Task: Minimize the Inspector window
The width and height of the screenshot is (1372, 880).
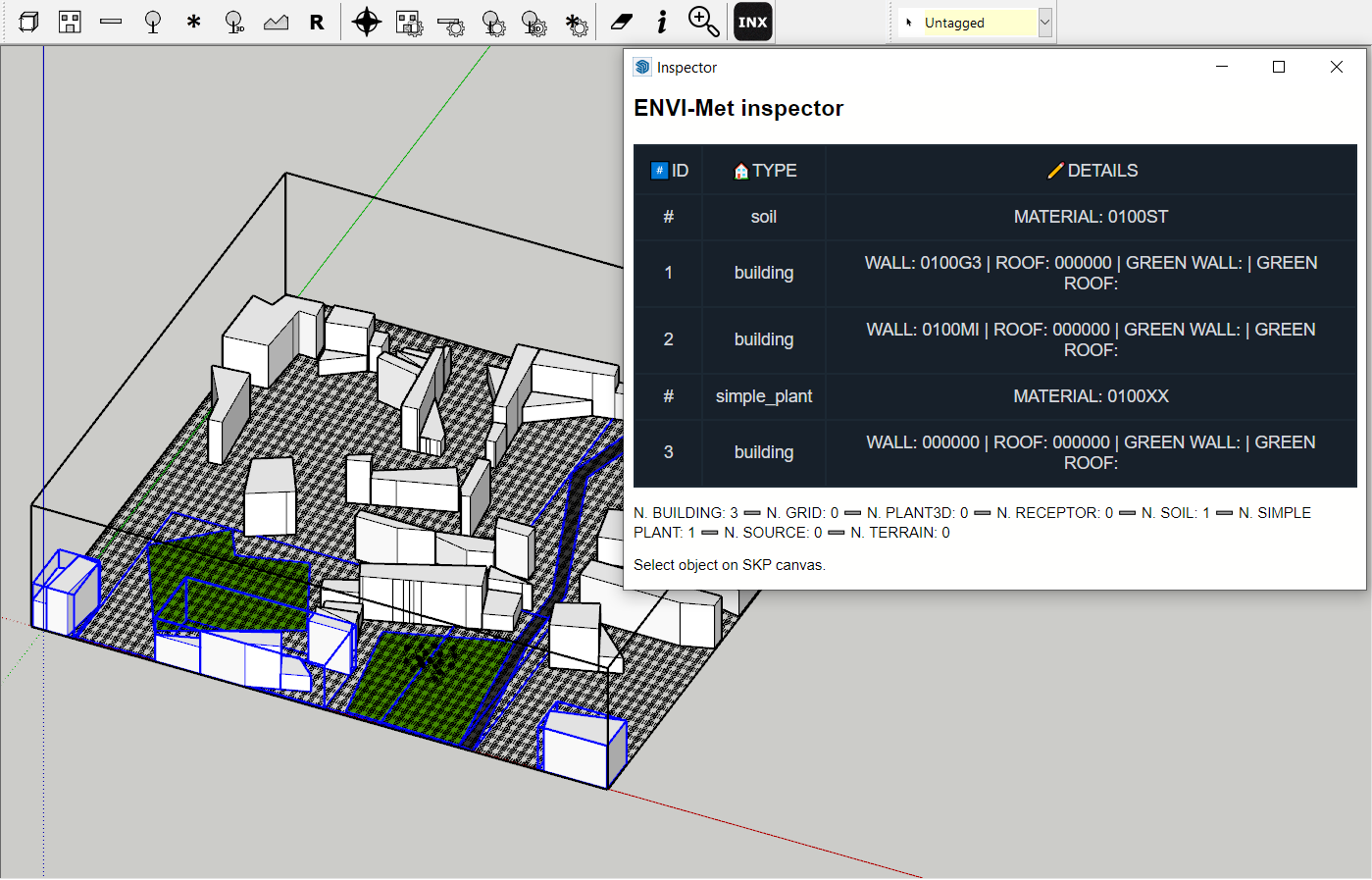Action: 1222,67
